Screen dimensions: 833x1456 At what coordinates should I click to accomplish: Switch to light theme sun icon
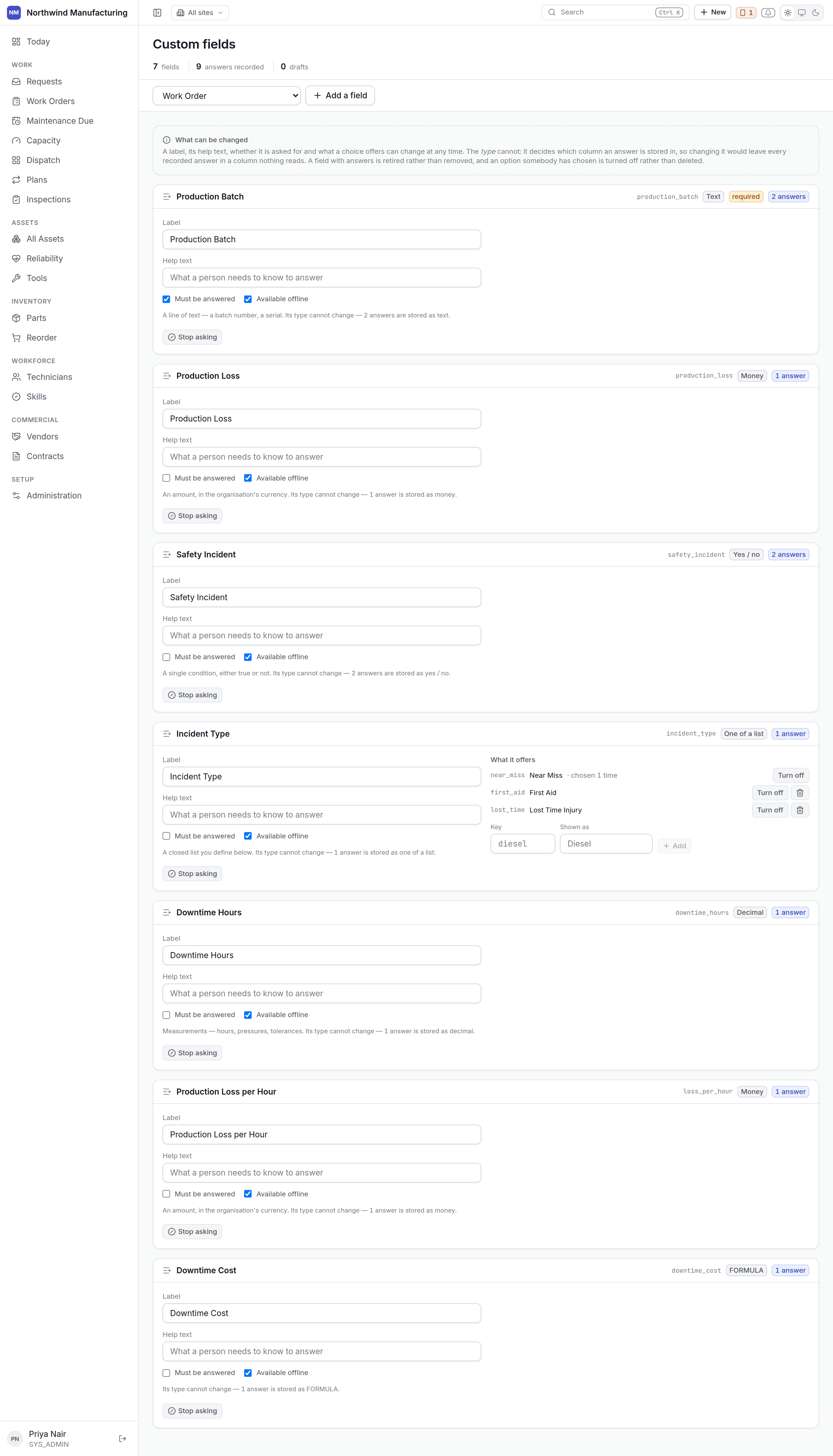788,13
